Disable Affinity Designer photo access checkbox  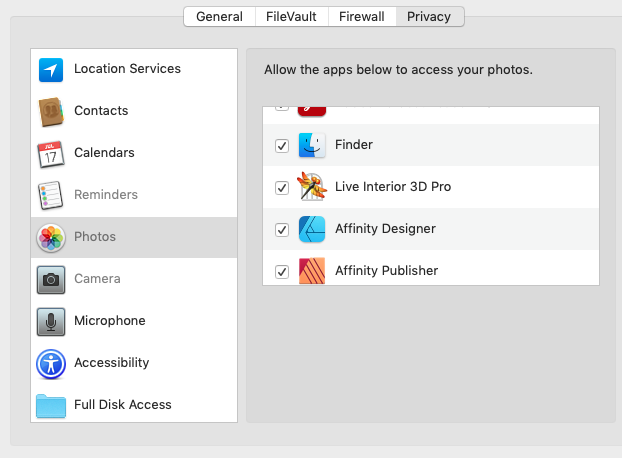tap(282, 230)
